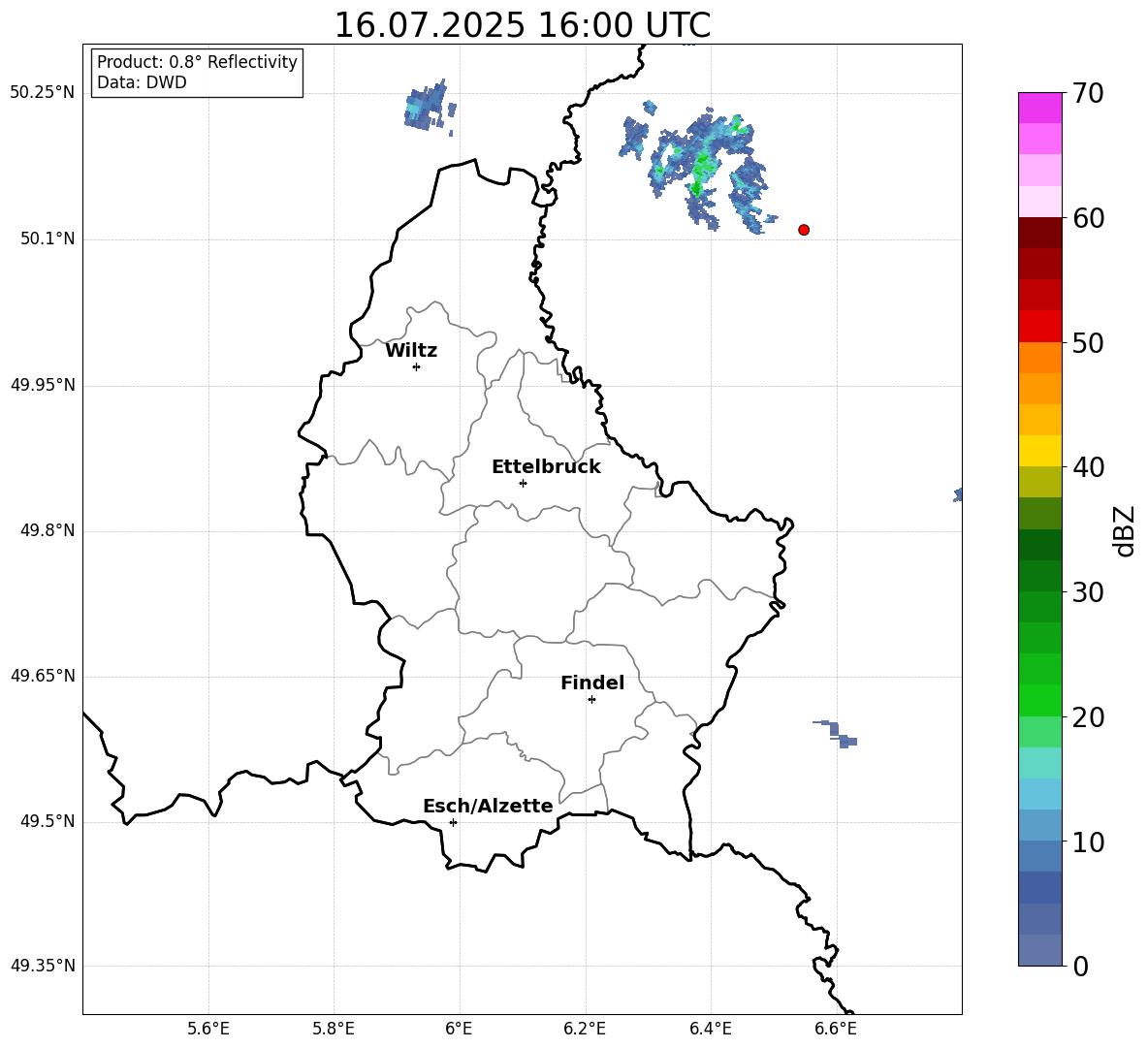The image size is (1148, 1048).
Task: Click the 40 tick on the colorbar
Action: (x=1088, y=467)
